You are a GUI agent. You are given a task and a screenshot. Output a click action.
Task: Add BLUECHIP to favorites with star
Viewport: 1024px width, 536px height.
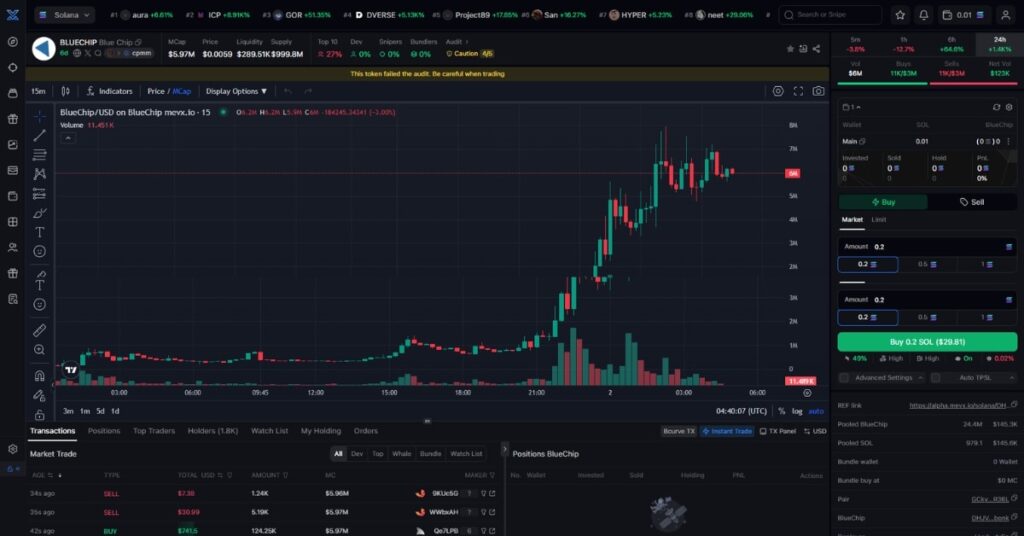click(x=790, y=49)
